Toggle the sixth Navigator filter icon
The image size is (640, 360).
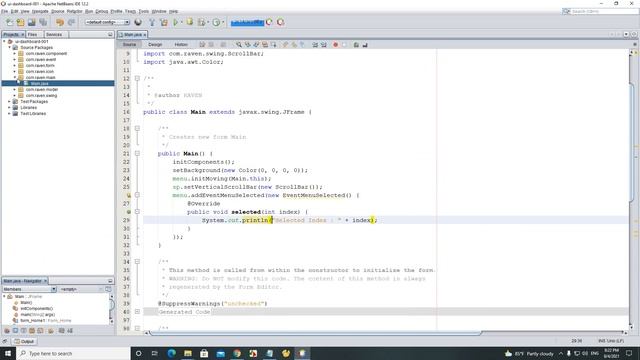point(51,331)
